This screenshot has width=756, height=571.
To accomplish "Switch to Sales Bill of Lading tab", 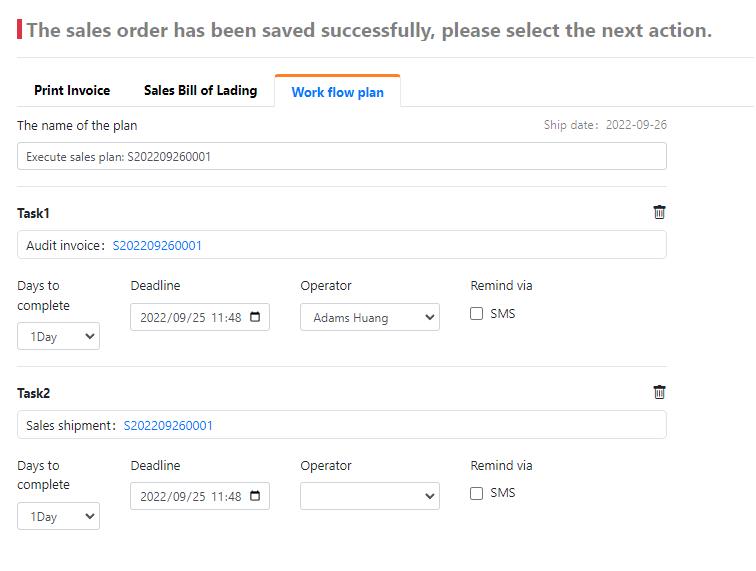I will pos(201,90).
